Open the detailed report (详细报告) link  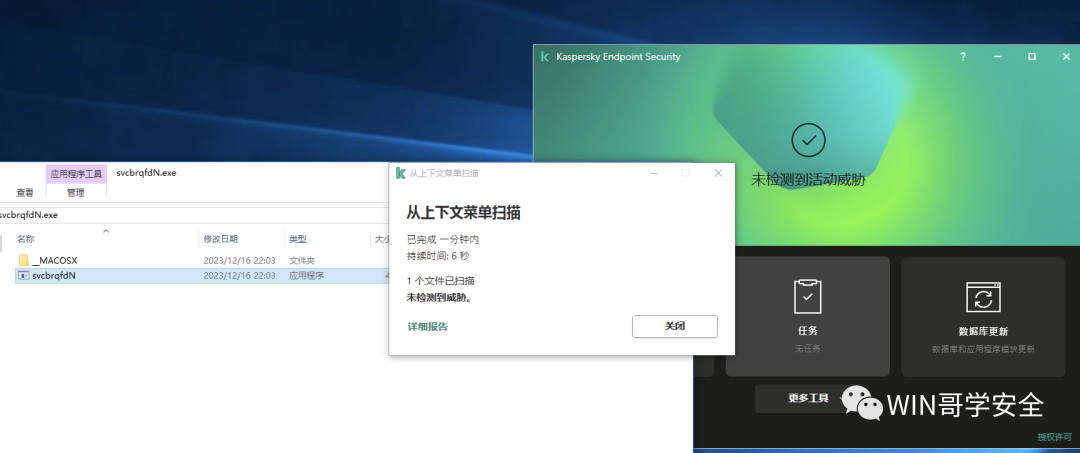click(428, 326)
